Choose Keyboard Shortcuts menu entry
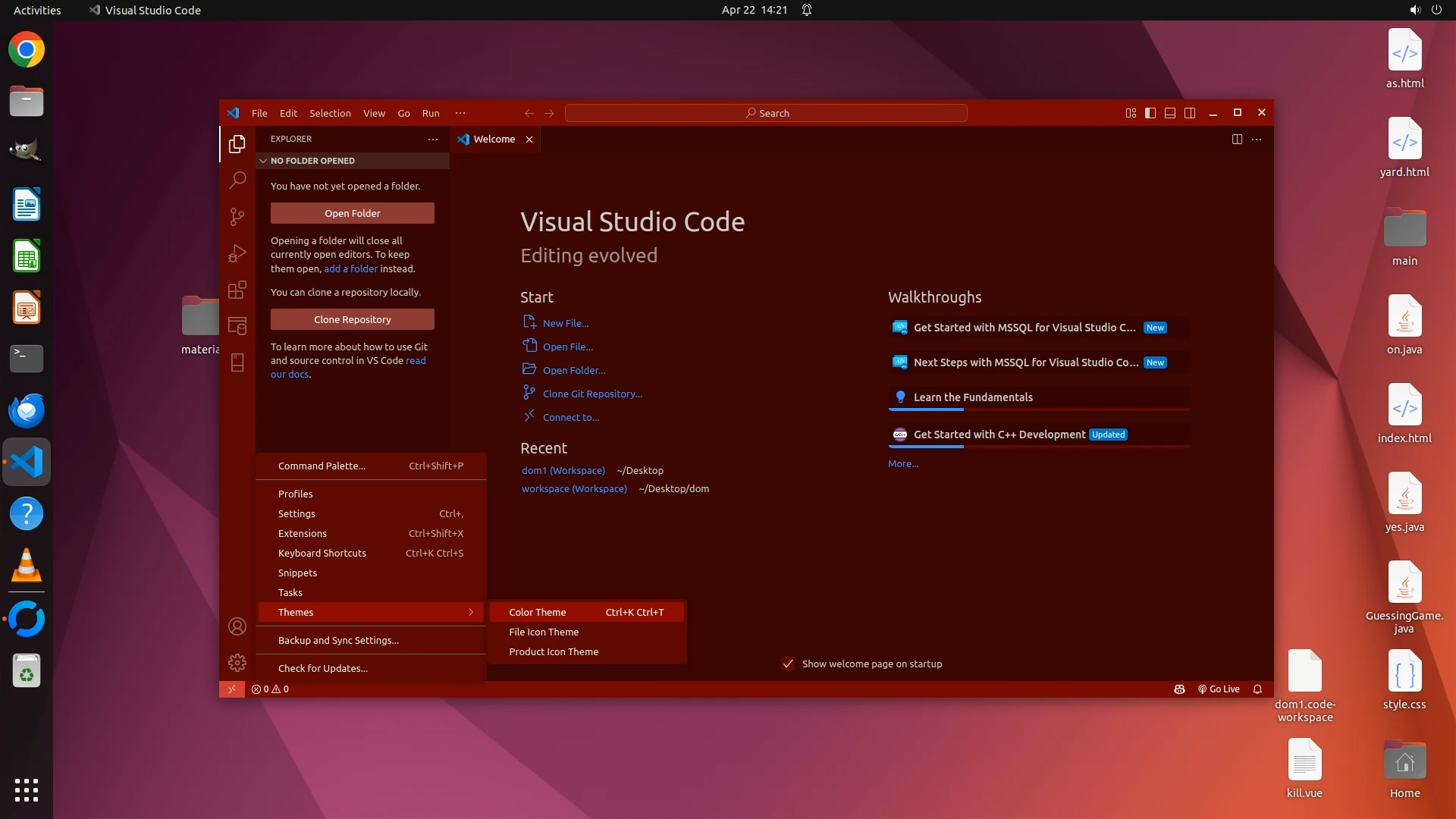This screenshot has width=1456, height=819. click(322, 553)
